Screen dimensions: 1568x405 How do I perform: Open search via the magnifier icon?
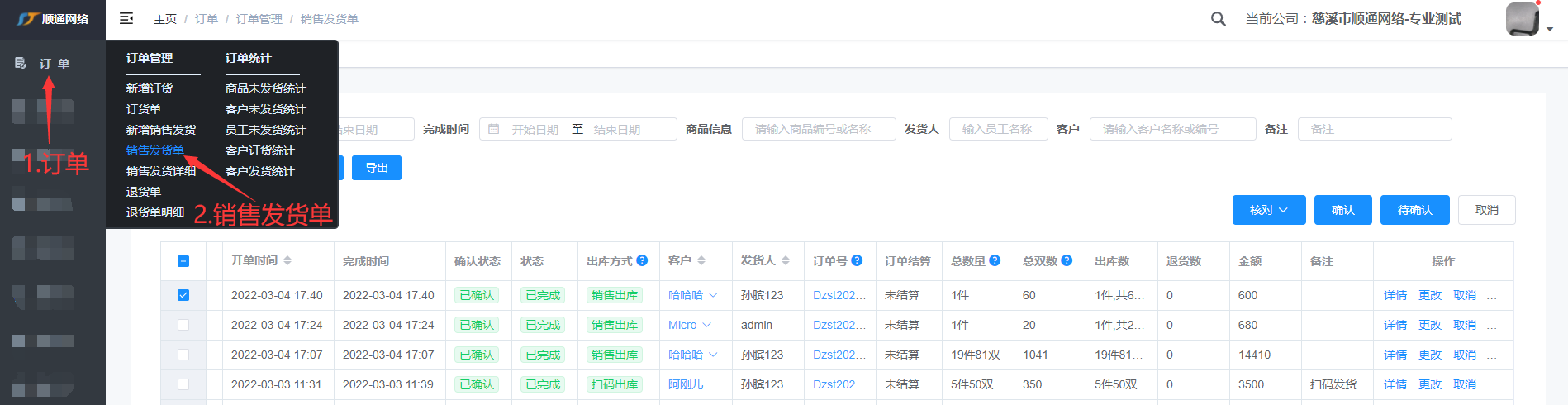[x=1218, y=19]
